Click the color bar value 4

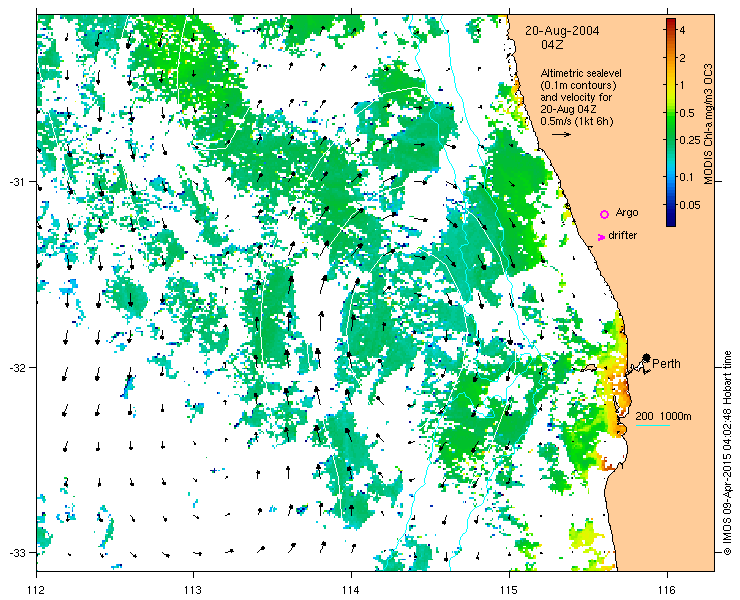click(x=682, y=30)
